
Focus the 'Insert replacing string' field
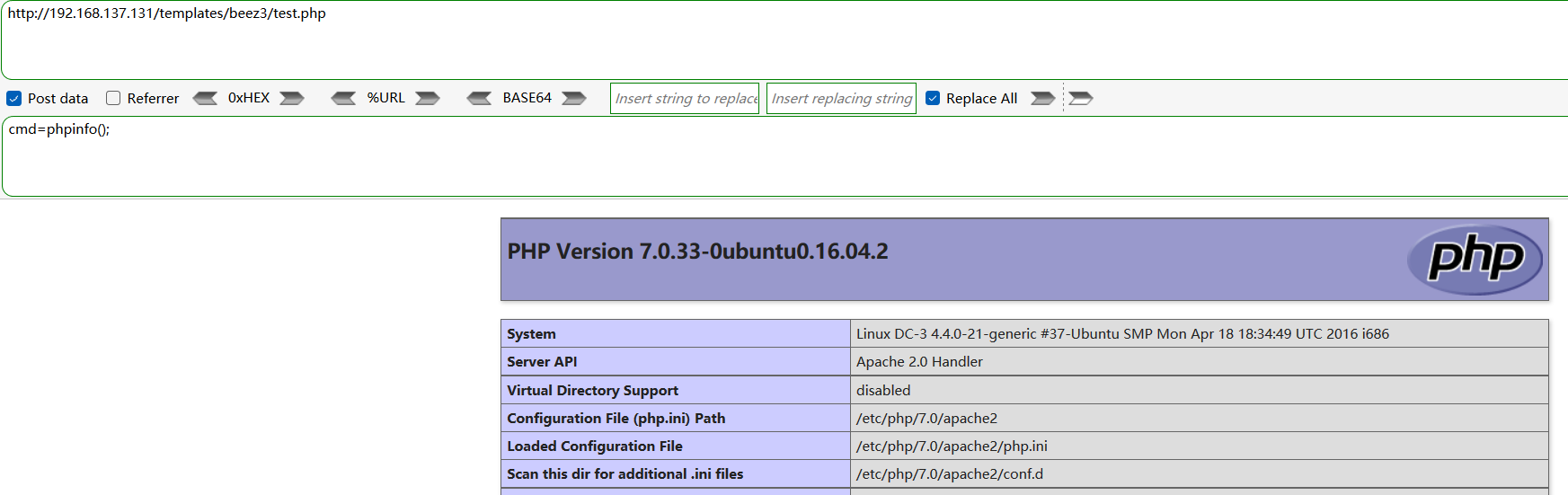click(841, 98)
